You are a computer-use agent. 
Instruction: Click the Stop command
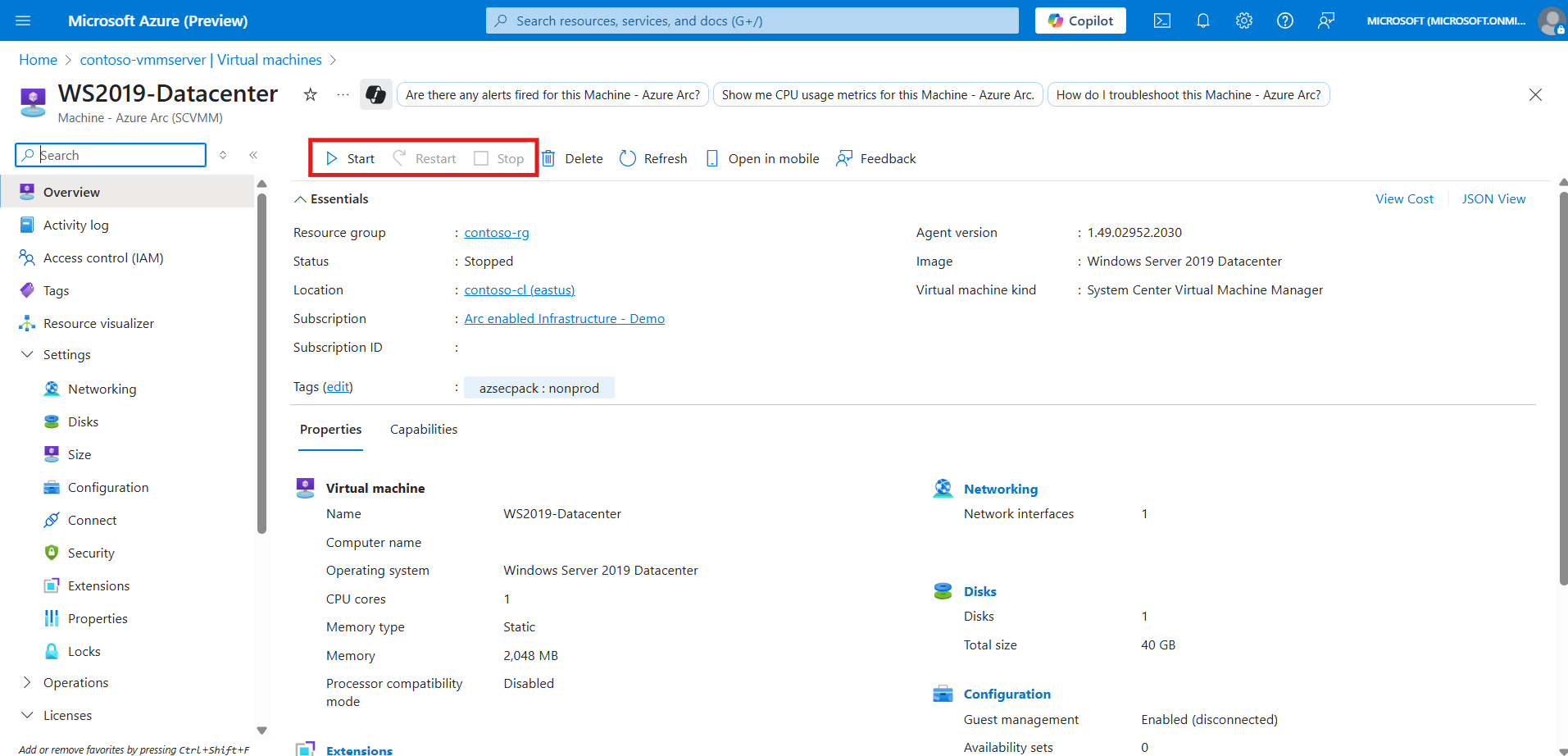[499, 158]
